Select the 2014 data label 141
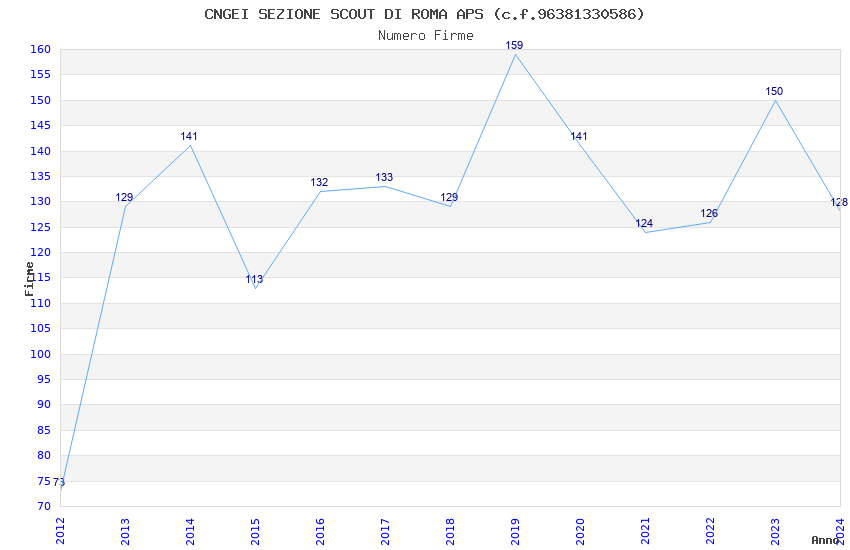The height and width of the screenshot is (550, 850). 189,137
